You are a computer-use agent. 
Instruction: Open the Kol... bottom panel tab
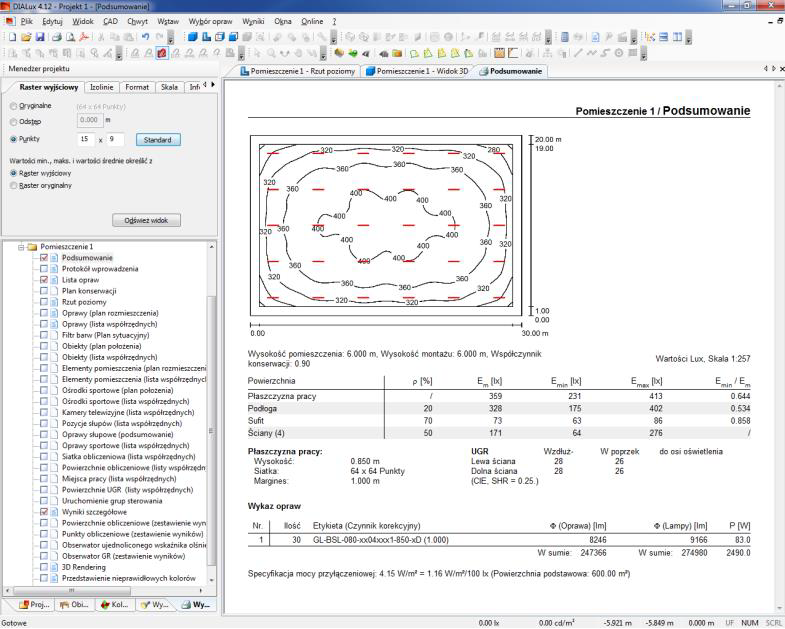[x=115, y=604]
